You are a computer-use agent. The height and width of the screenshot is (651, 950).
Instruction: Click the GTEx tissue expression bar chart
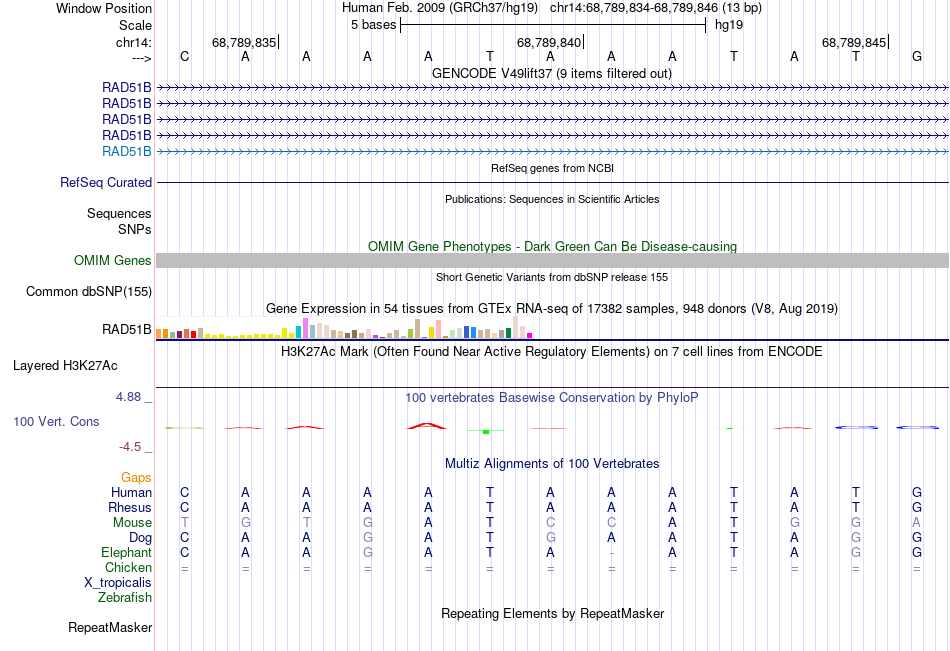tap(344, 327)
